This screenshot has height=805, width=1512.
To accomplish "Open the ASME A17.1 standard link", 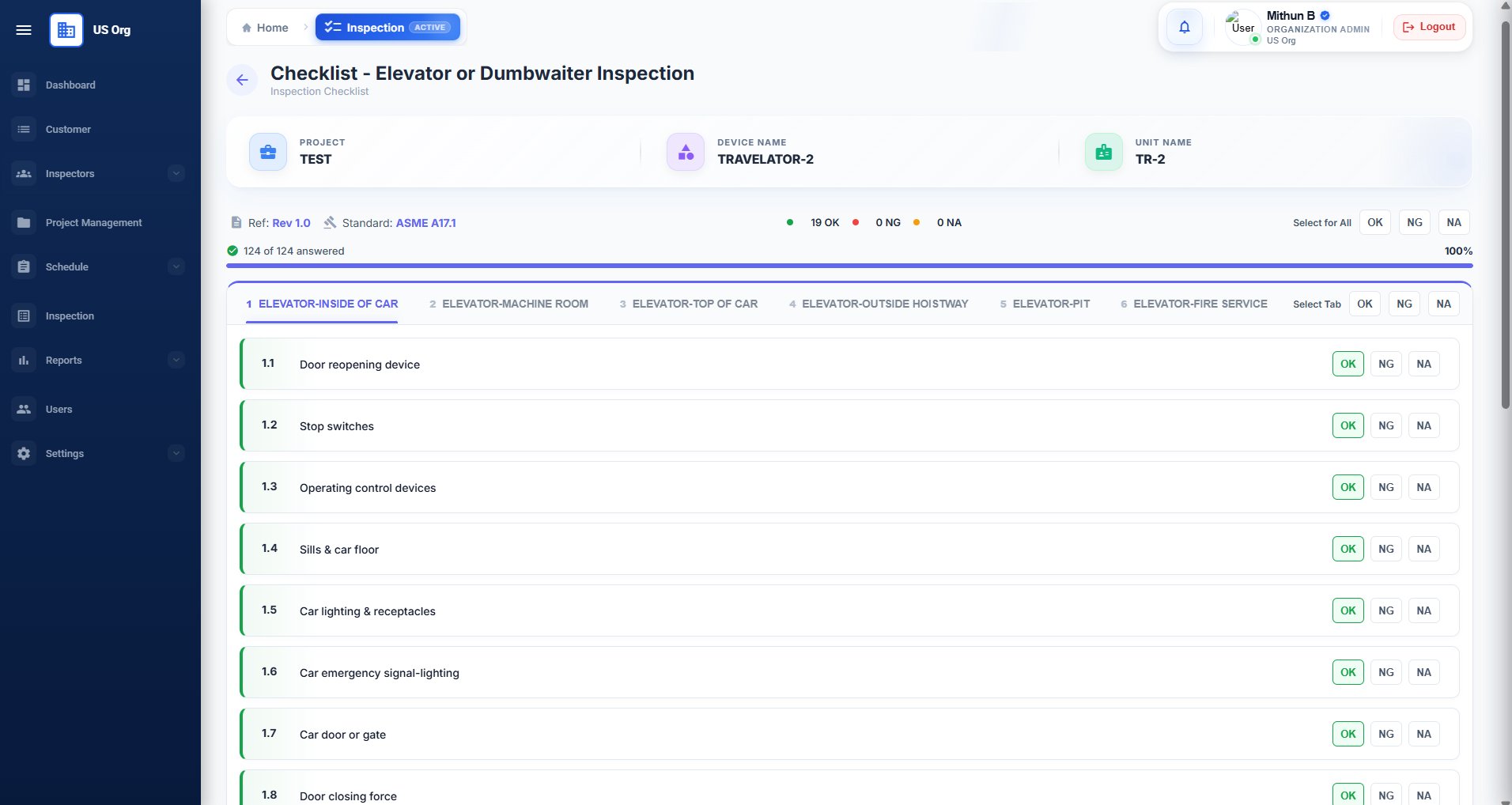I will click(426, 223).
